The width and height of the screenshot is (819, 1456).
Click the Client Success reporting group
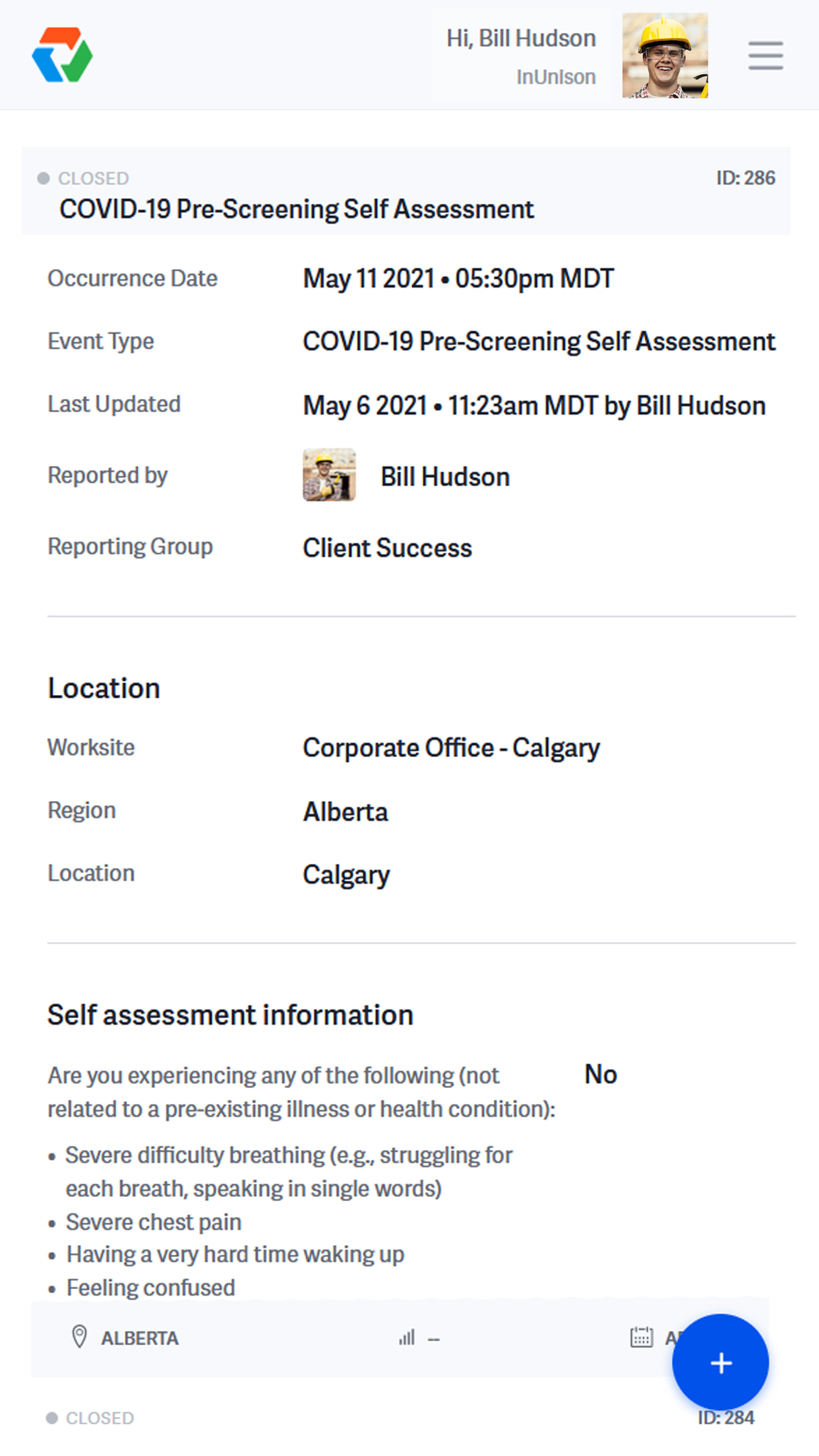click(x=387, y=548)
